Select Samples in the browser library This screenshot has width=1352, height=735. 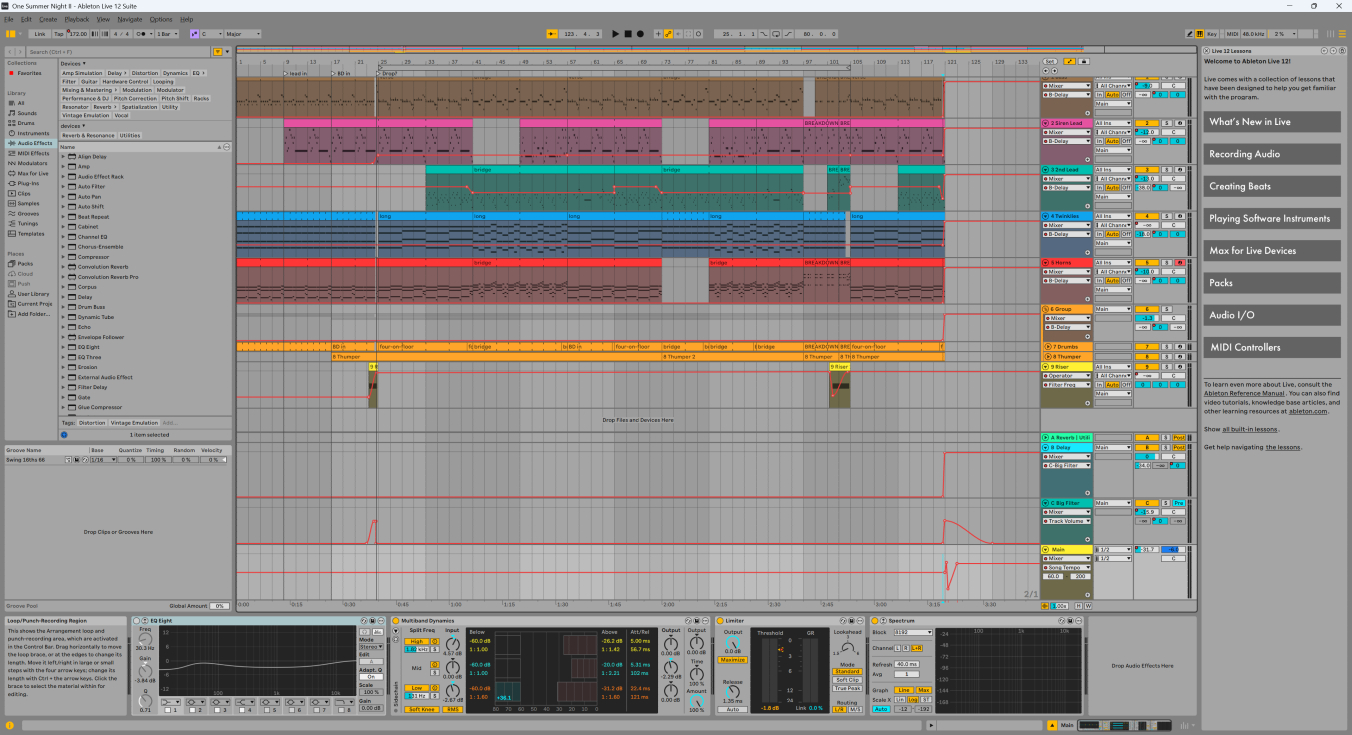[28, 203]
